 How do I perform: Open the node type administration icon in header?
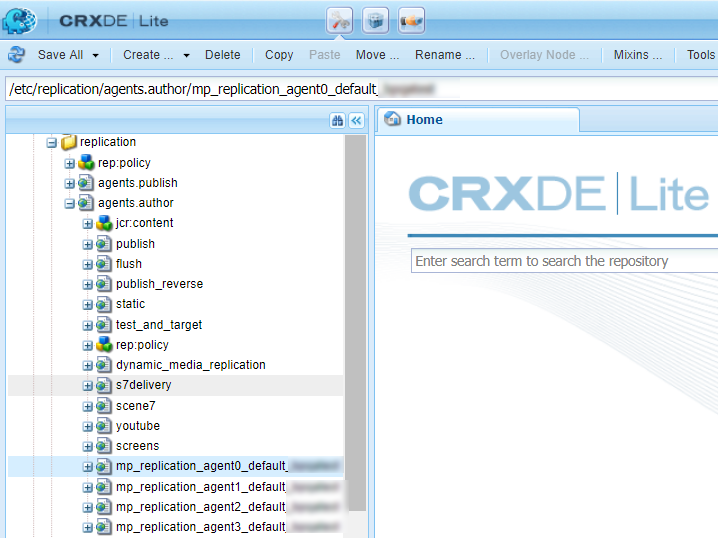[411, 20]
